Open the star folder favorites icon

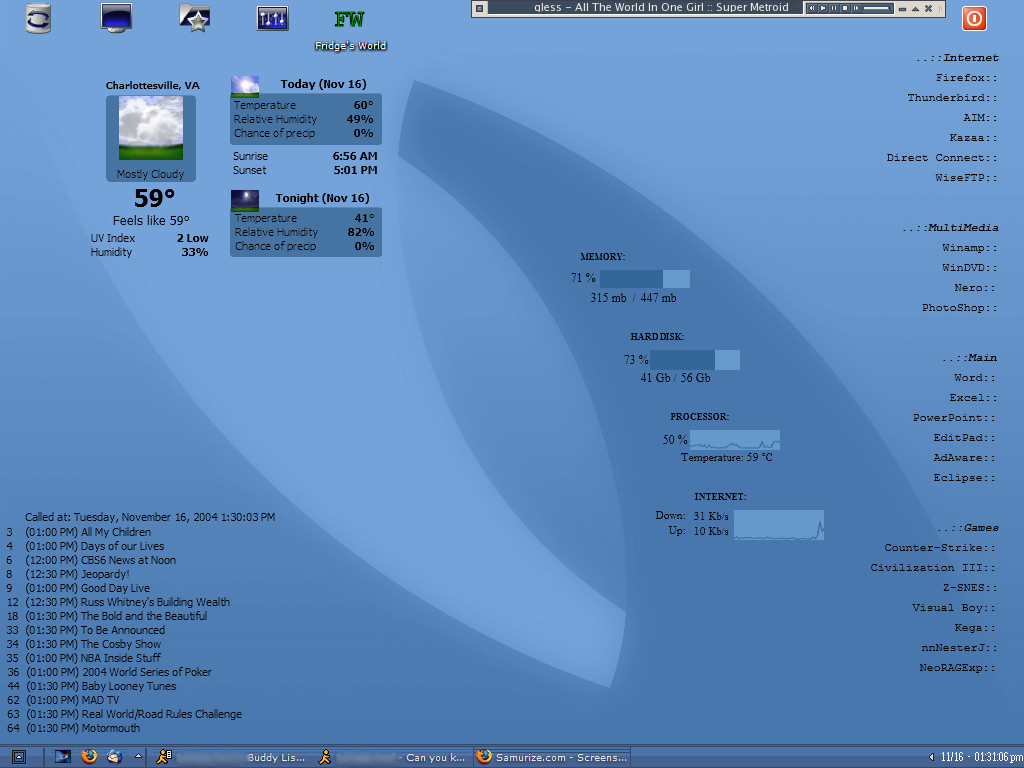(195, 18)
